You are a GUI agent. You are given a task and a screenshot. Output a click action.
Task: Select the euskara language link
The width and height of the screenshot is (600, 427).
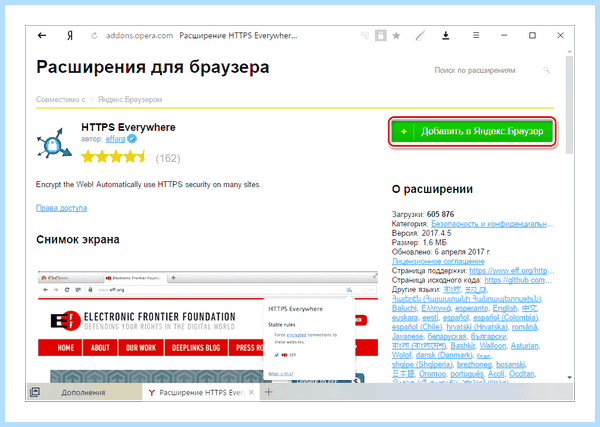pos(405,318)
